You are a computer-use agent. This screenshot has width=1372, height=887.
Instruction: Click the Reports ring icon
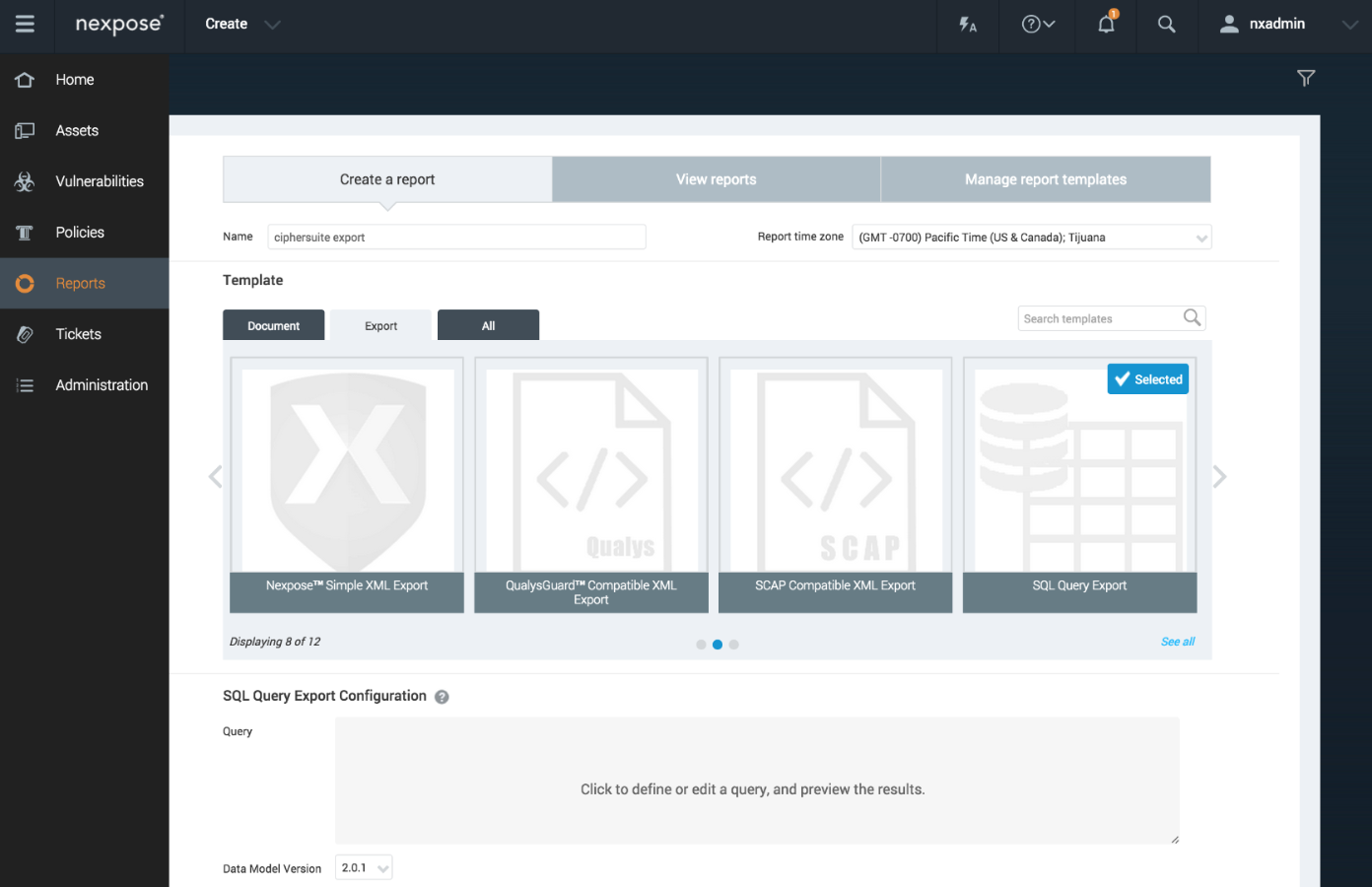coord(25,284)
